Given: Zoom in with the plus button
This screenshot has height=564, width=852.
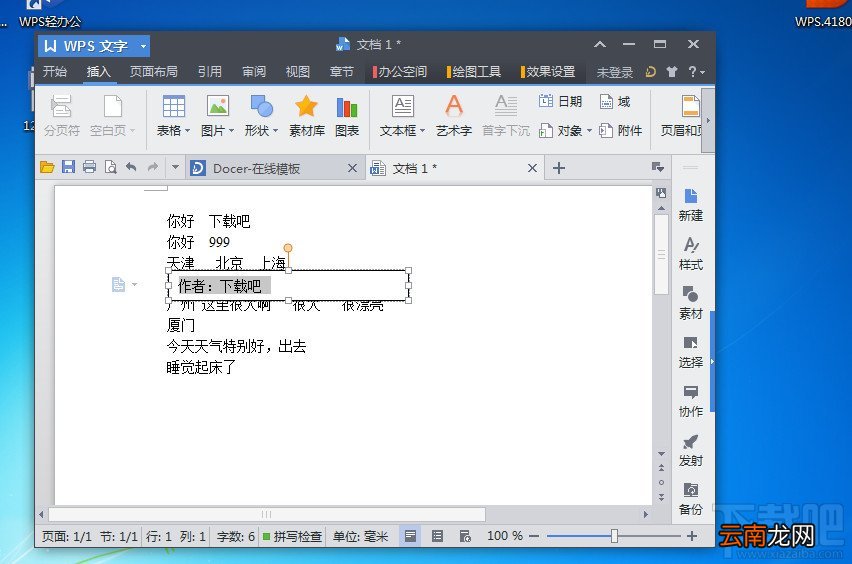Looking at the screenshot, I should [x=692, y=536].
